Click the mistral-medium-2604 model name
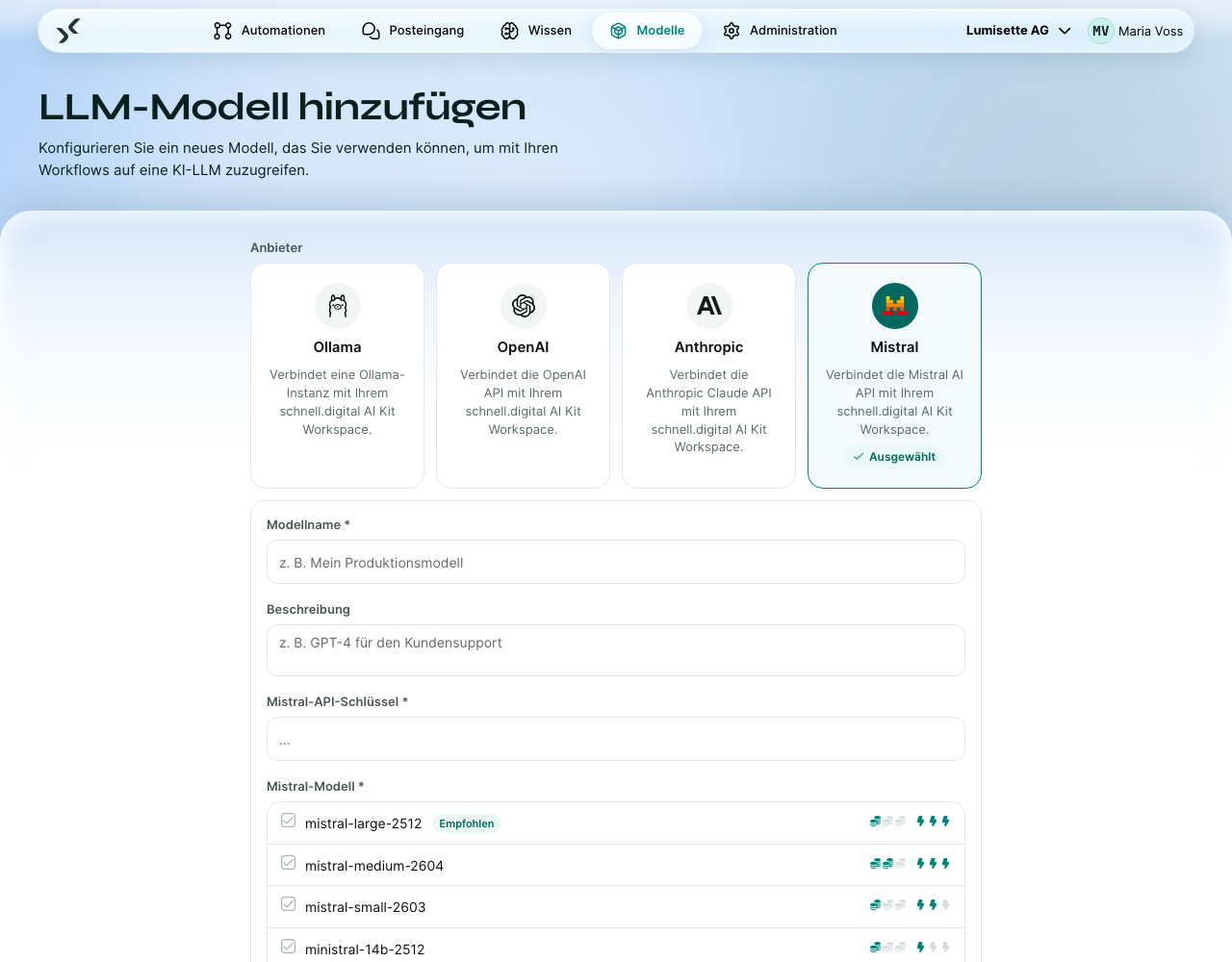The image size is (1232, 962). (x=374, y=866)
